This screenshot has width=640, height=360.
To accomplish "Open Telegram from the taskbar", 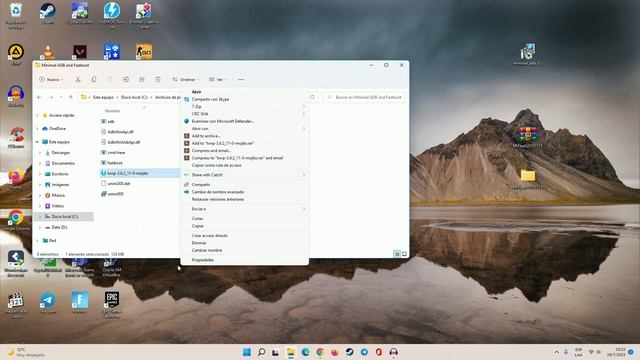I will click(364, 352).
